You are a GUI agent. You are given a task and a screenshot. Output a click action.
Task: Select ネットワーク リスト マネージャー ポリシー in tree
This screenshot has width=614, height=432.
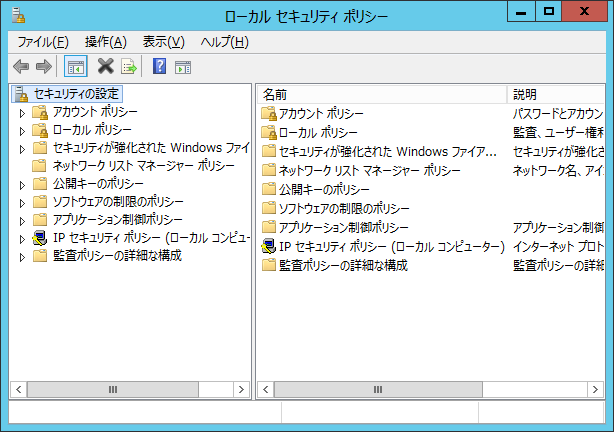coord(144,166)
